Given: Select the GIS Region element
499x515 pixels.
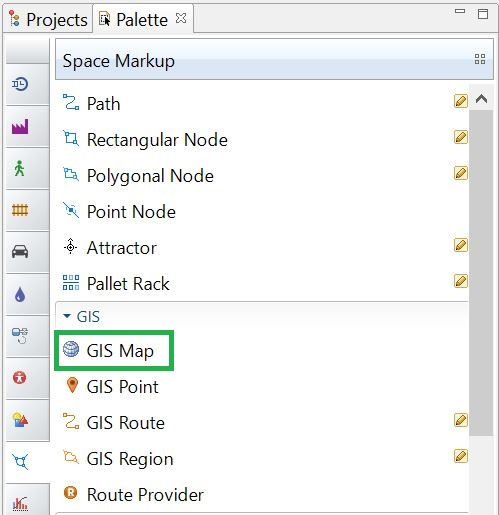Looking at the screenshot, I should coord(118,459).
